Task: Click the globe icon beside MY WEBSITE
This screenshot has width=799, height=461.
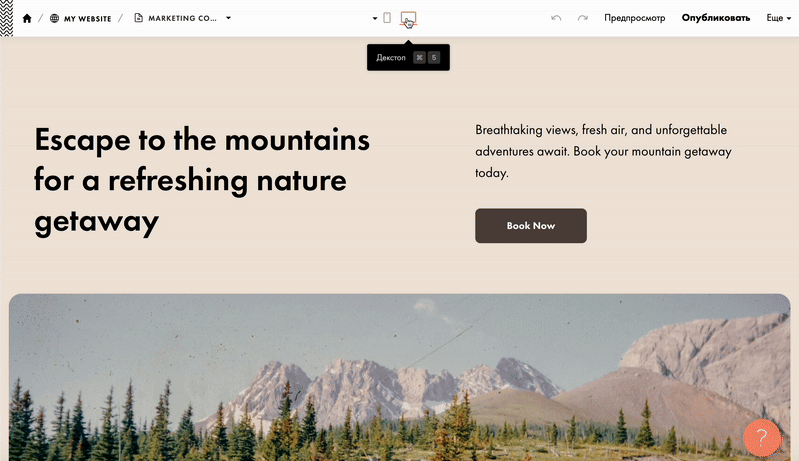Action: tap(55, 18)
